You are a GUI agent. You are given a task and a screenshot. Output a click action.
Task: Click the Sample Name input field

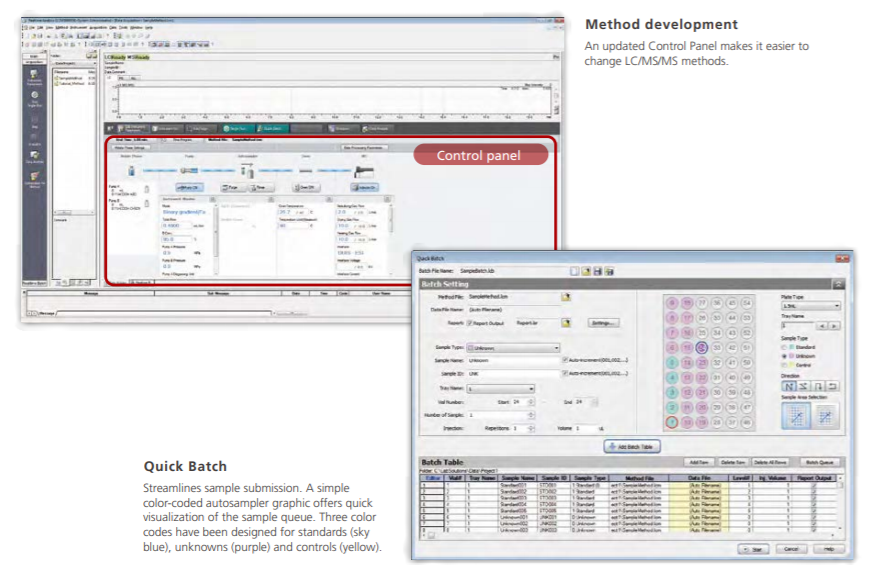(x=512, y=360)
